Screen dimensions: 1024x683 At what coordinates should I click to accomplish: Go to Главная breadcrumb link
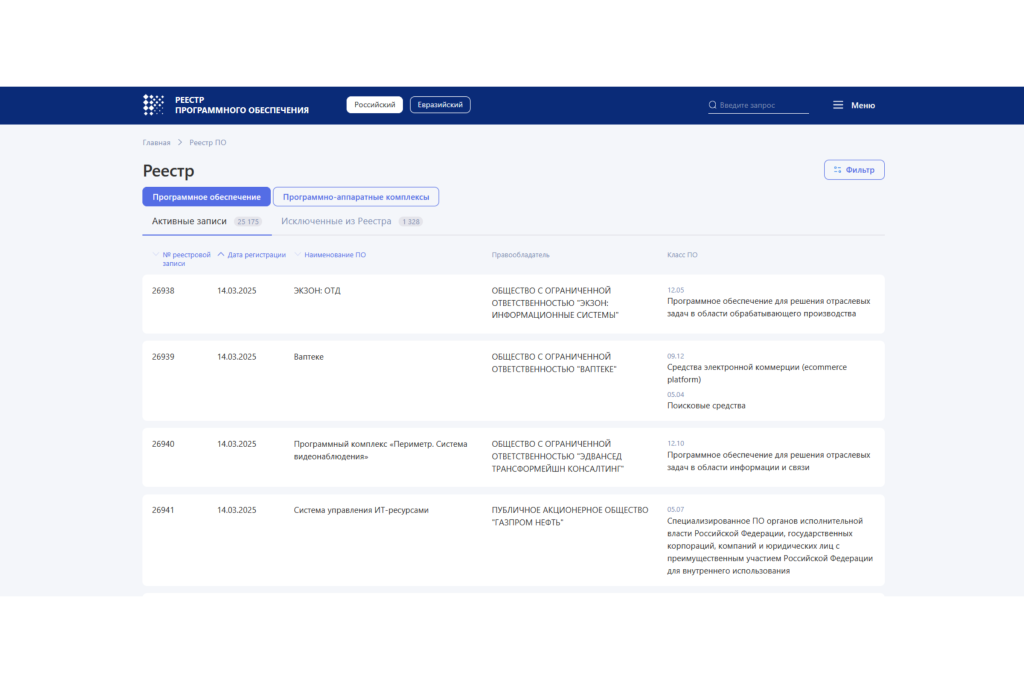pos(156,142)
